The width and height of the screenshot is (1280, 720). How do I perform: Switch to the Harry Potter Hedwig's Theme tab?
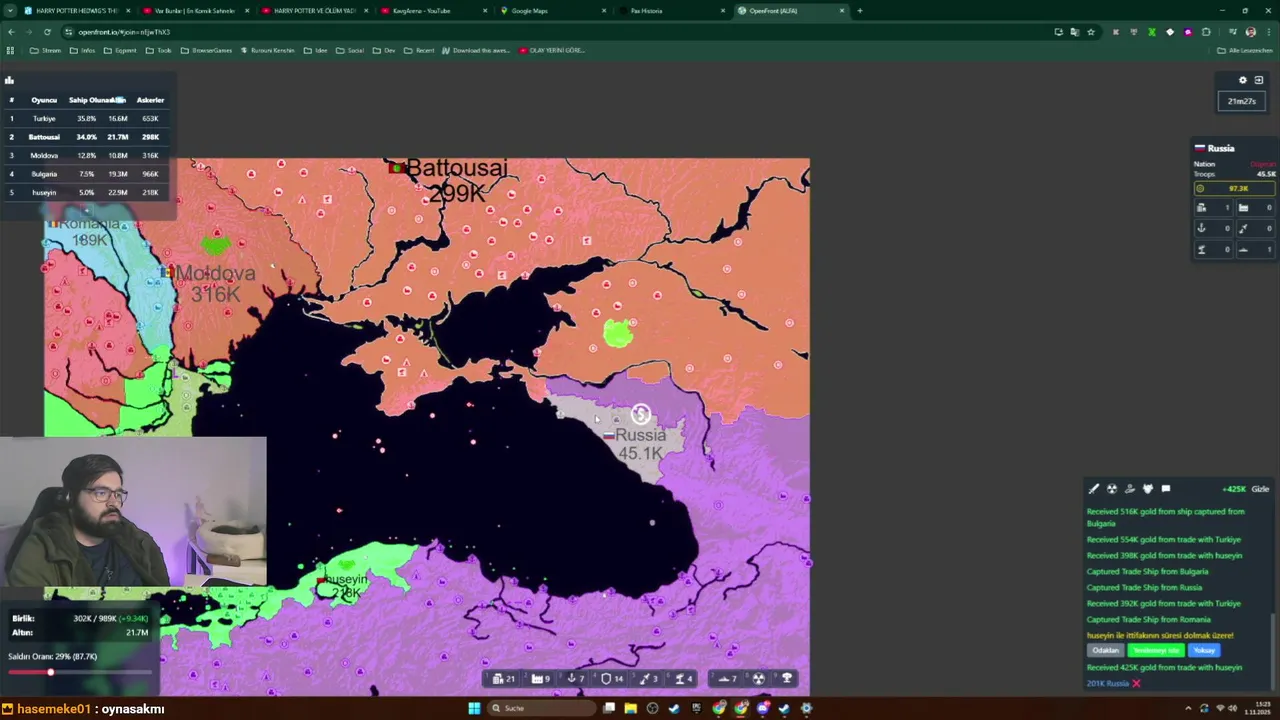coord(76,10)
